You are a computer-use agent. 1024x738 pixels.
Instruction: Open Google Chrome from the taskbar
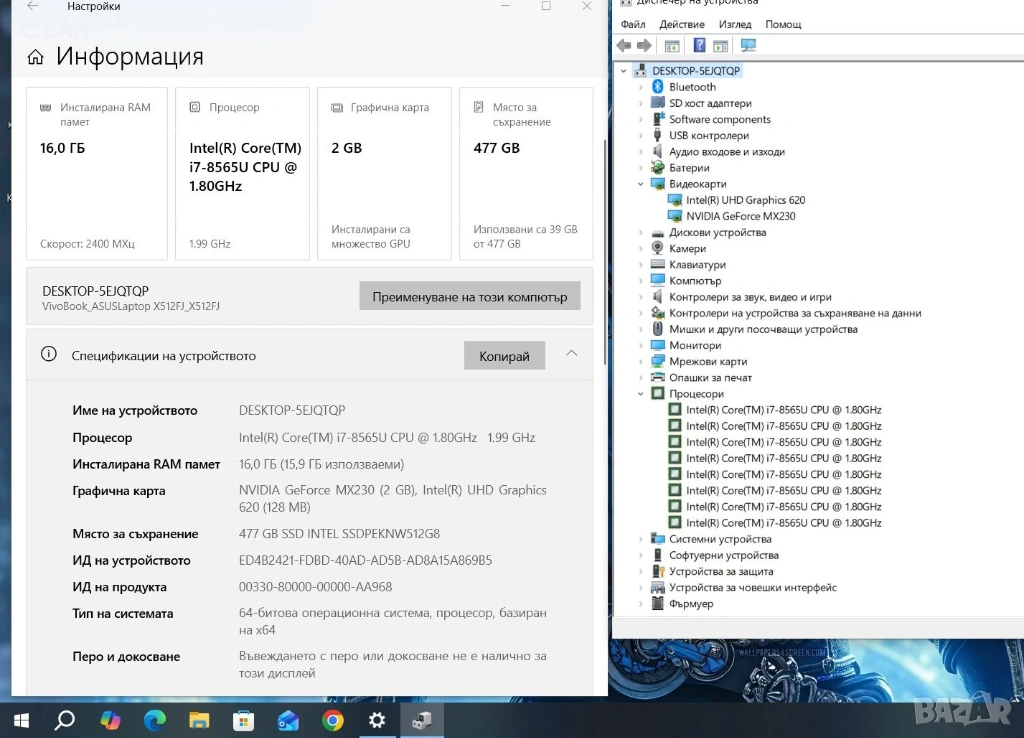click(333, 720)
